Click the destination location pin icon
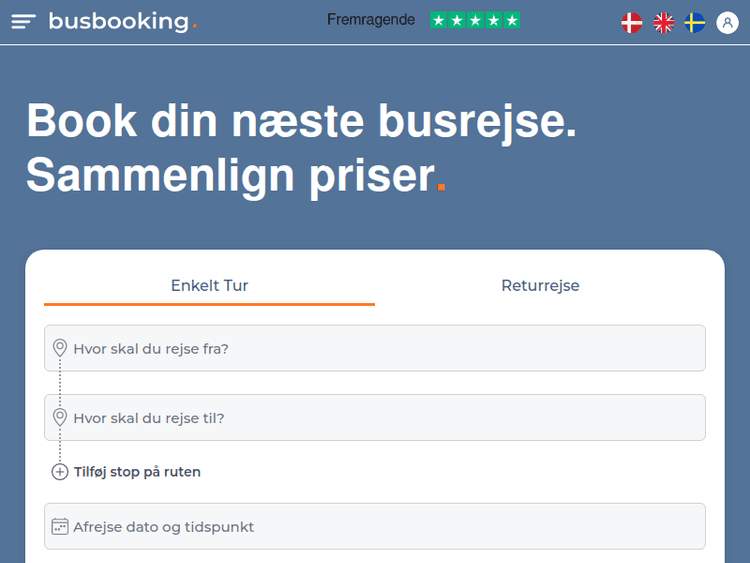 60,417
